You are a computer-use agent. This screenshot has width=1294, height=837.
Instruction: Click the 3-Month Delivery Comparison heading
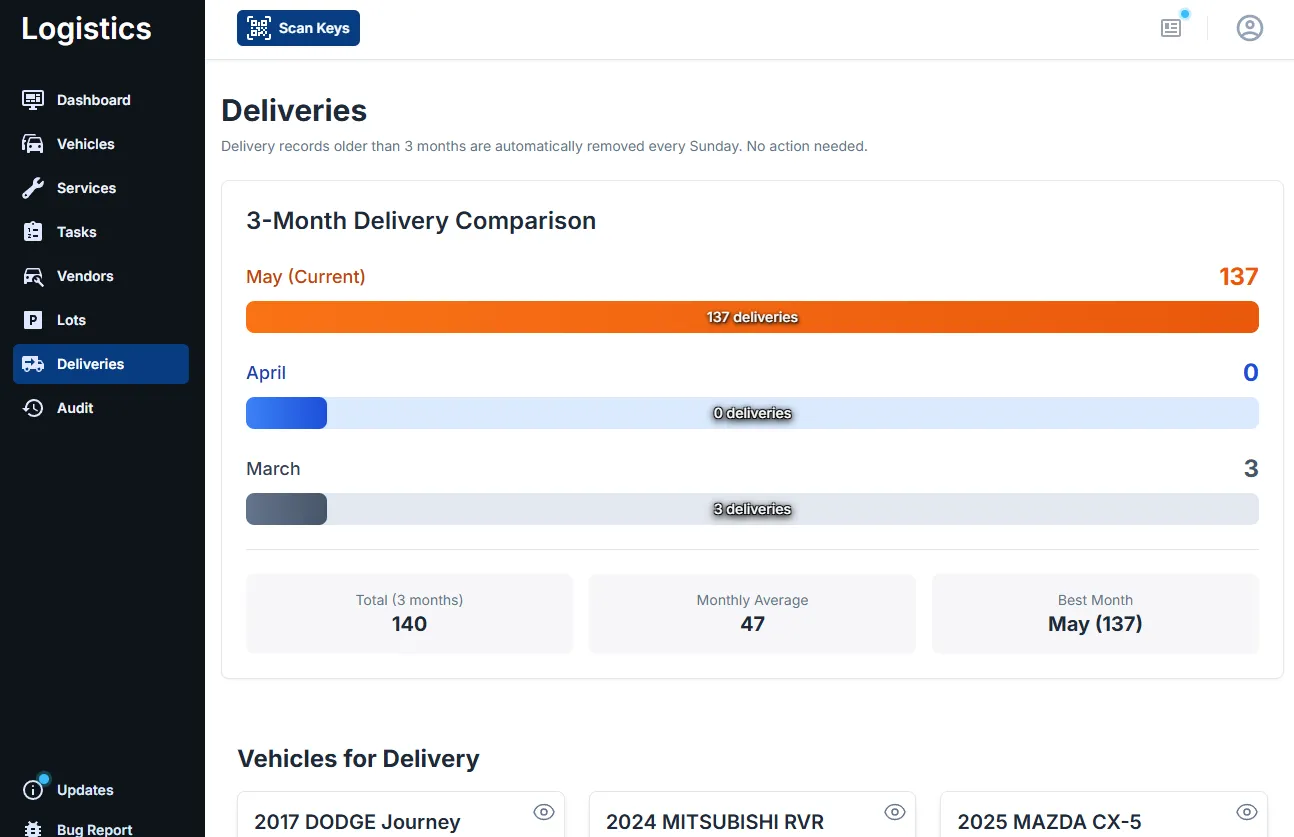421,221
